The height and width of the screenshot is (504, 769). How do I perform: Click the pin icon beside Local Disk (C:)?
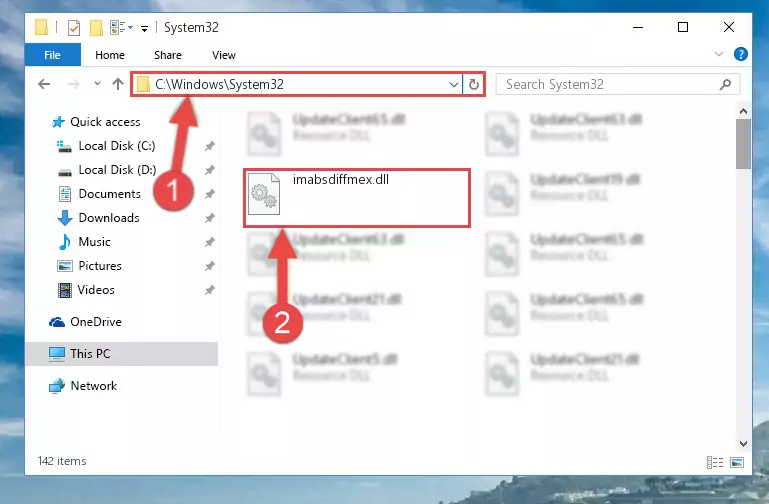click(x=209, y=146)
